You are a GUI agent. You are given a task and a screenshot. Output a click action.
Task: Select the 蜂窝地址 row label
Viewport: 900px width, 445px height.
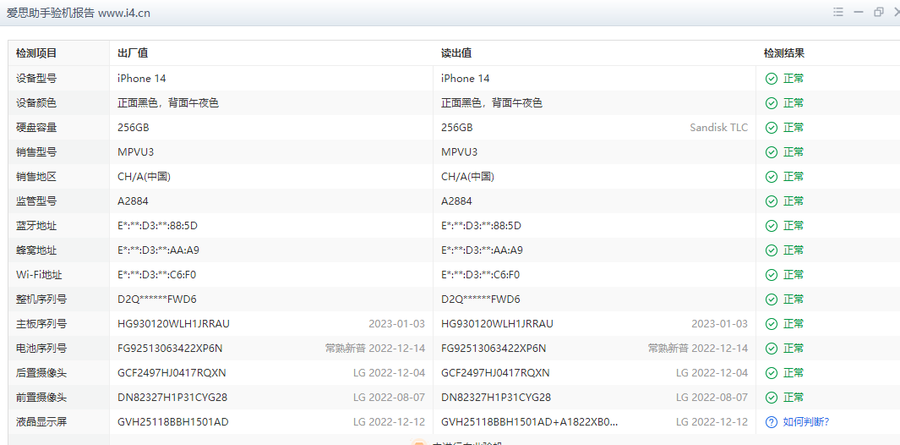[x=36, y=250]
